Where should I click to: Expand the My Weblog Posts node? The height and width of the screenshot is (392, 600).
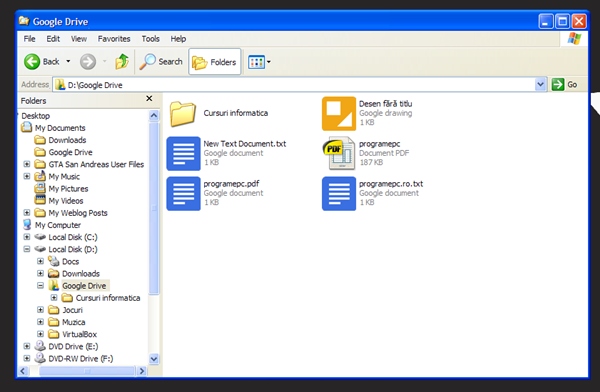coord(26,213)
